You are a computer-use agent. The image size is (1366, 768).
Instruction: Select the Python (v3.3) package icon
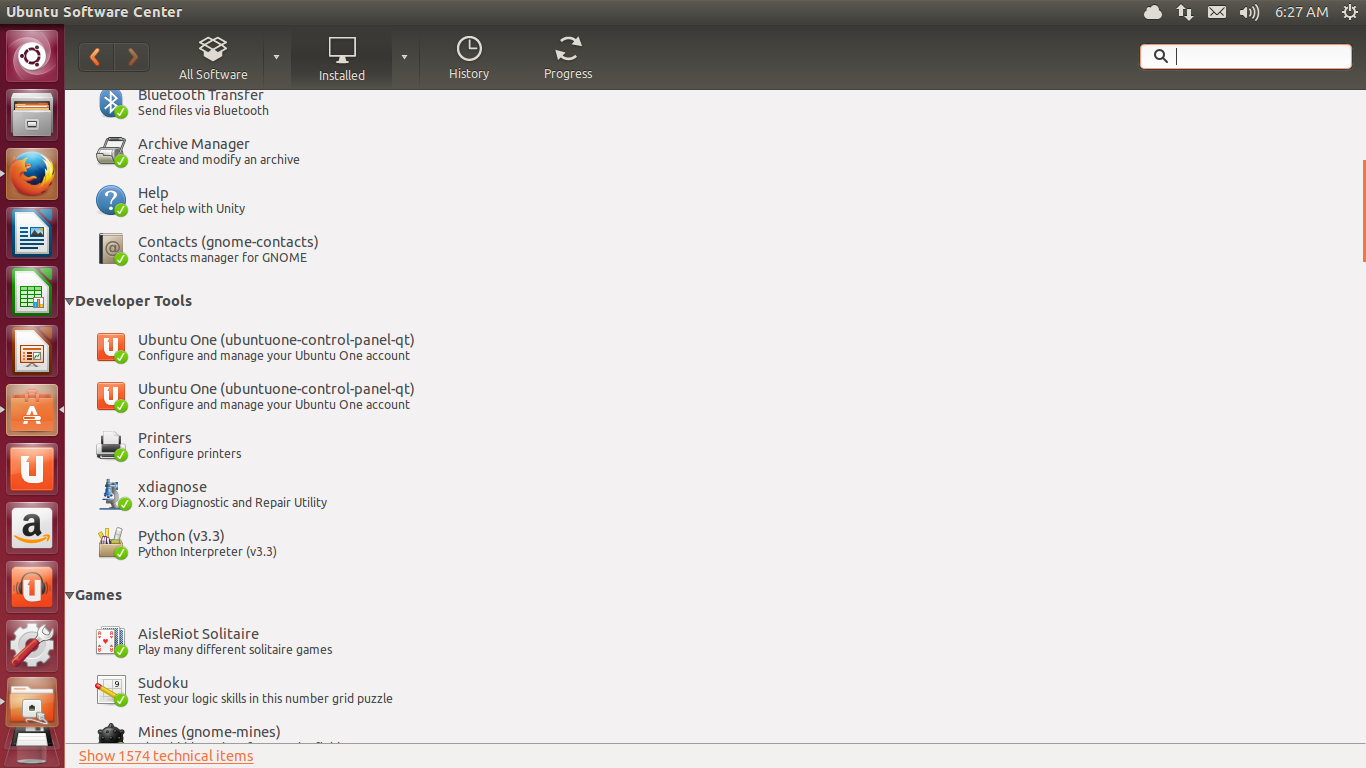pos(112,543)
